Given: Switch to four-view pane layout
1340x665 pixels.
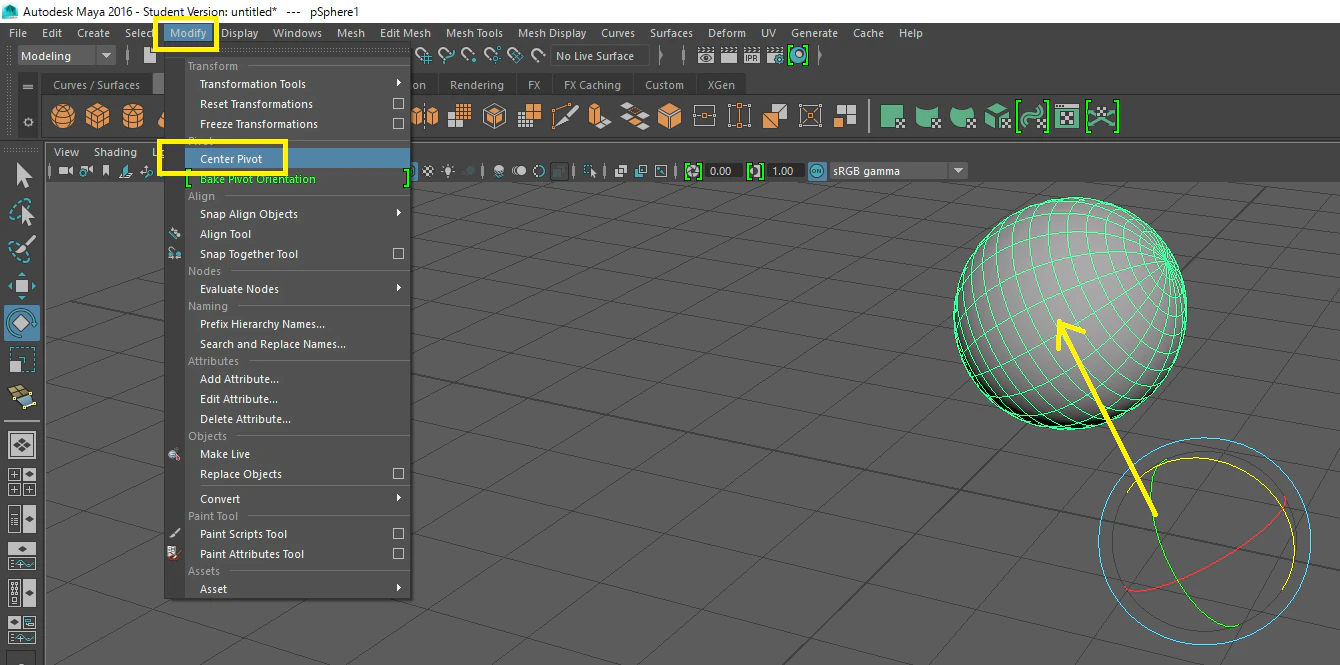Looking at the screenshot, I should pyautogui.click(x=22, y=482).
